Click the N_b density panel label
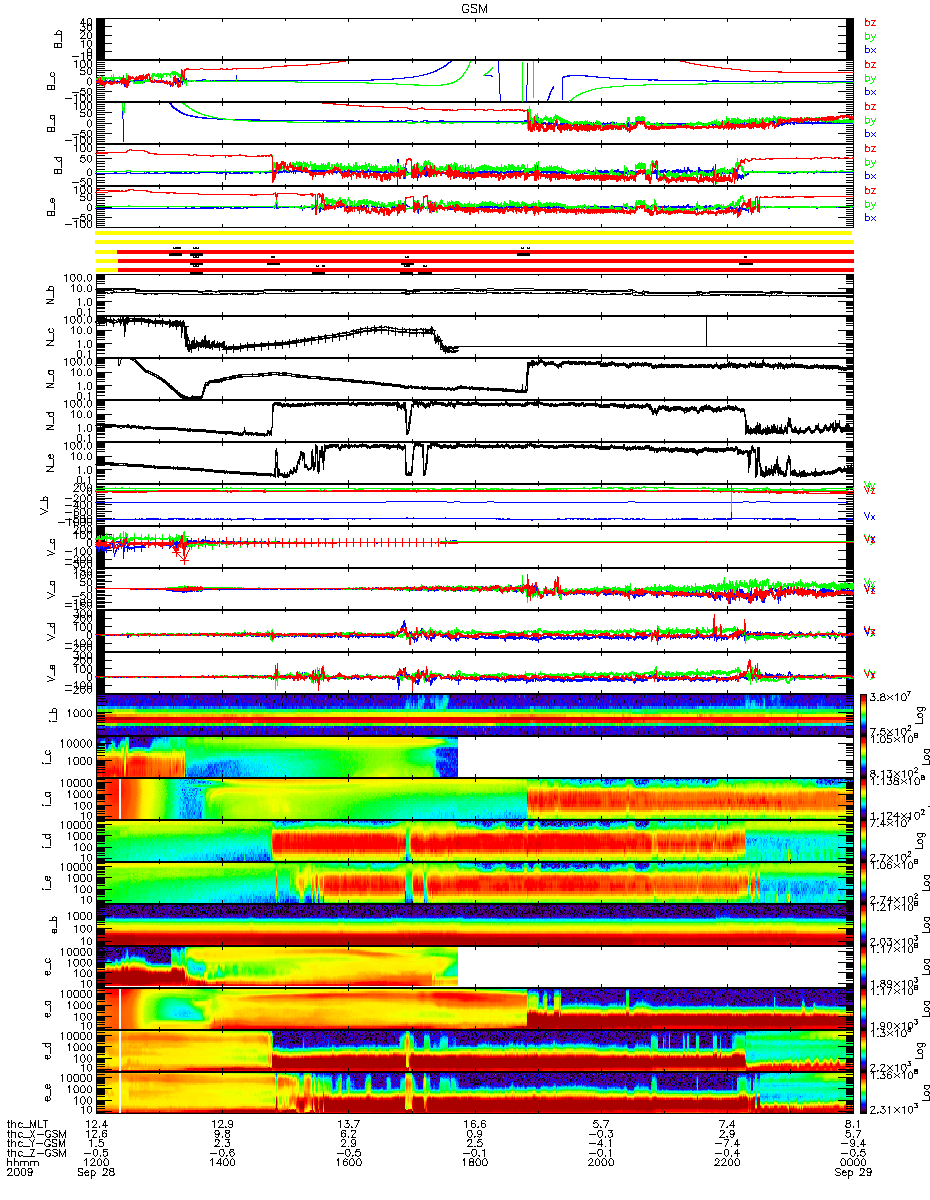This screenshot has width=930, height=1200. coord(51,296)
